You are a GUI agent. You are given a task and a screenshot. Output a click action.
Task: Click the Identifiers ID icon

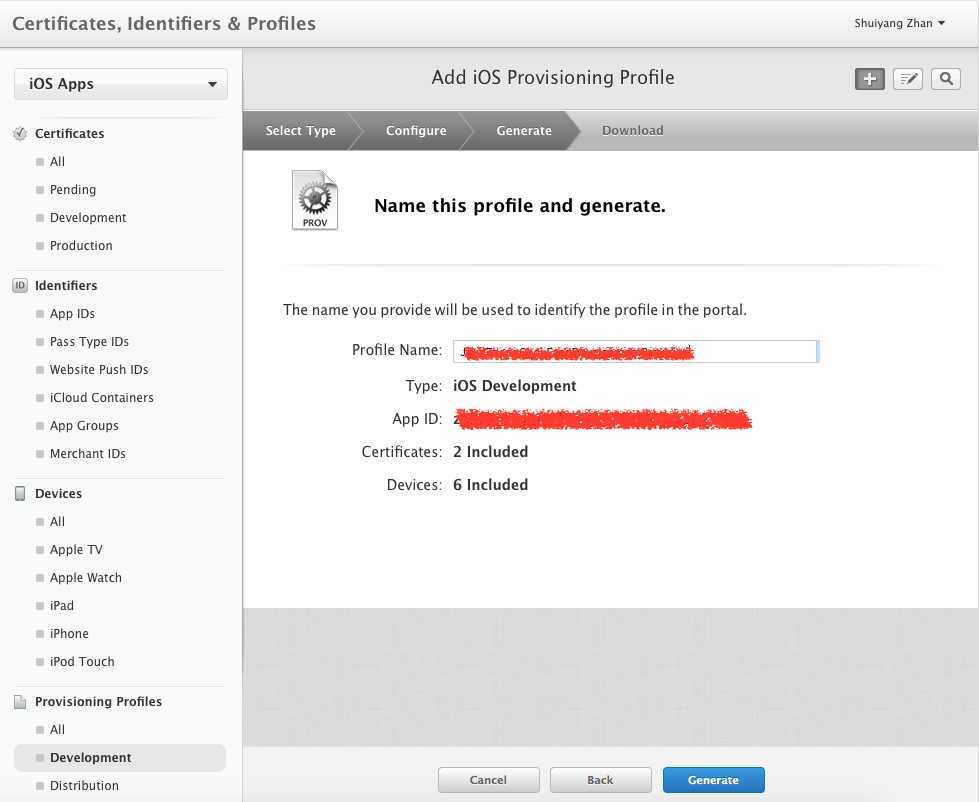(x=20, y=285)
